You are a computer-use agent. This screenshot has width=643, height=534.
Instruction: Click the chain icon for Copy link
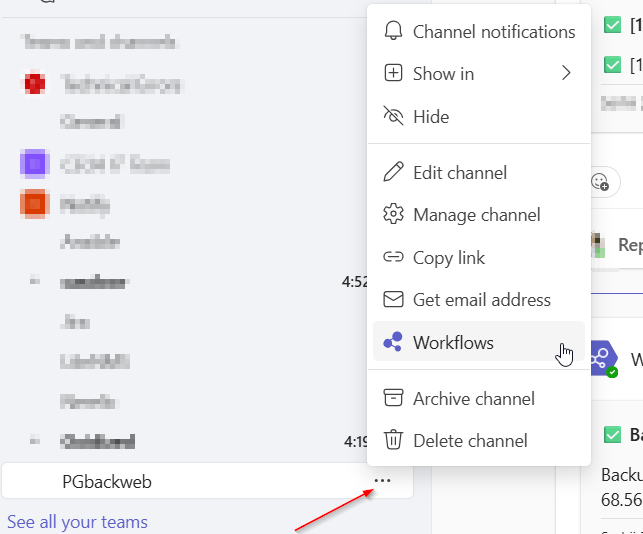pos(394,257)
